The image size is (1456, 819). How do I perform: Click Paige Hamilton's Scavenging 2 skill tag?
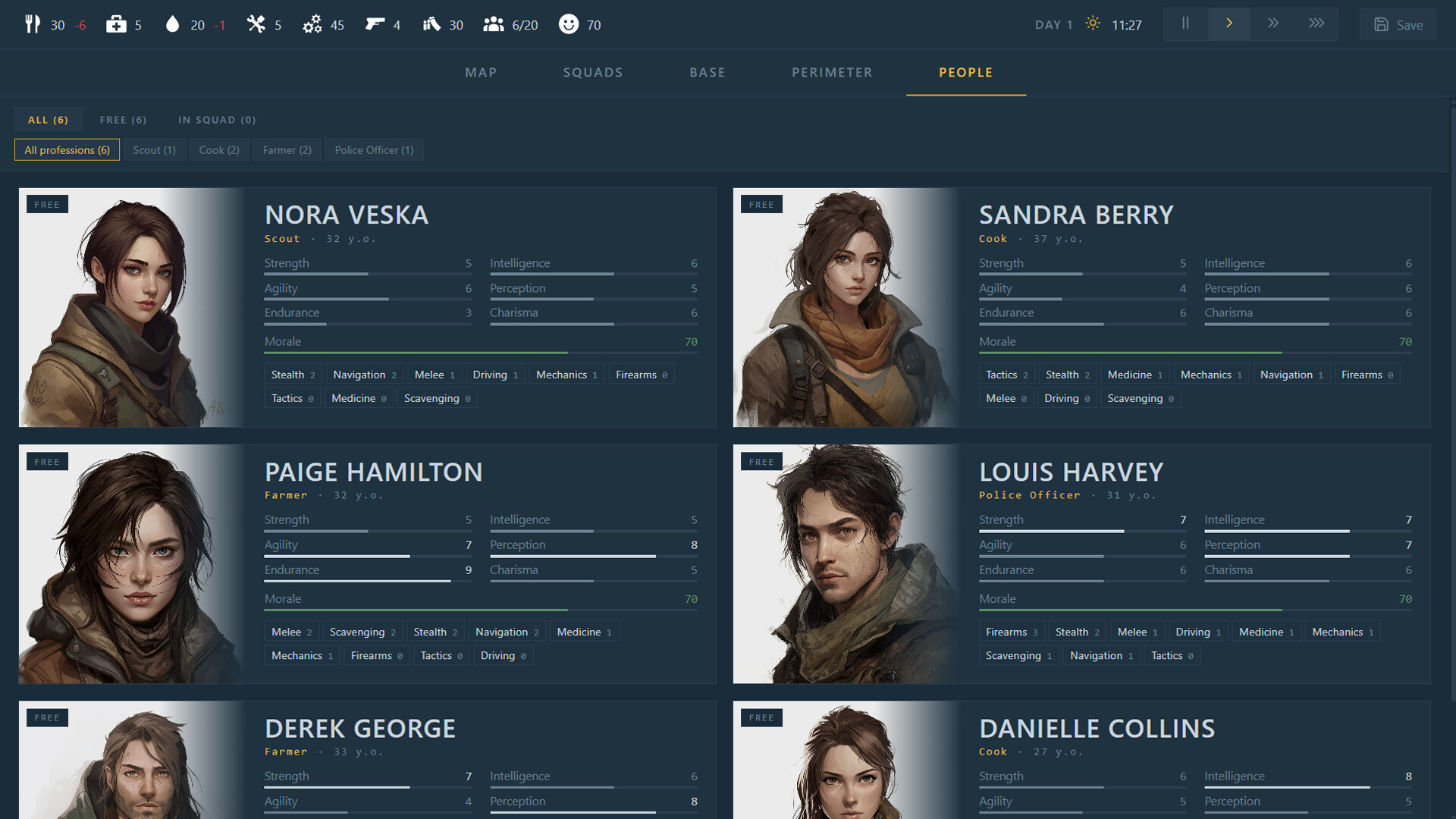[362, 632]
